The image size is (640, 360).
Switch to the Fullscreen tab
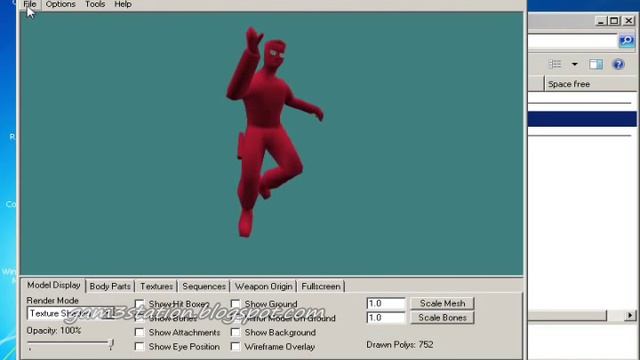320,286
